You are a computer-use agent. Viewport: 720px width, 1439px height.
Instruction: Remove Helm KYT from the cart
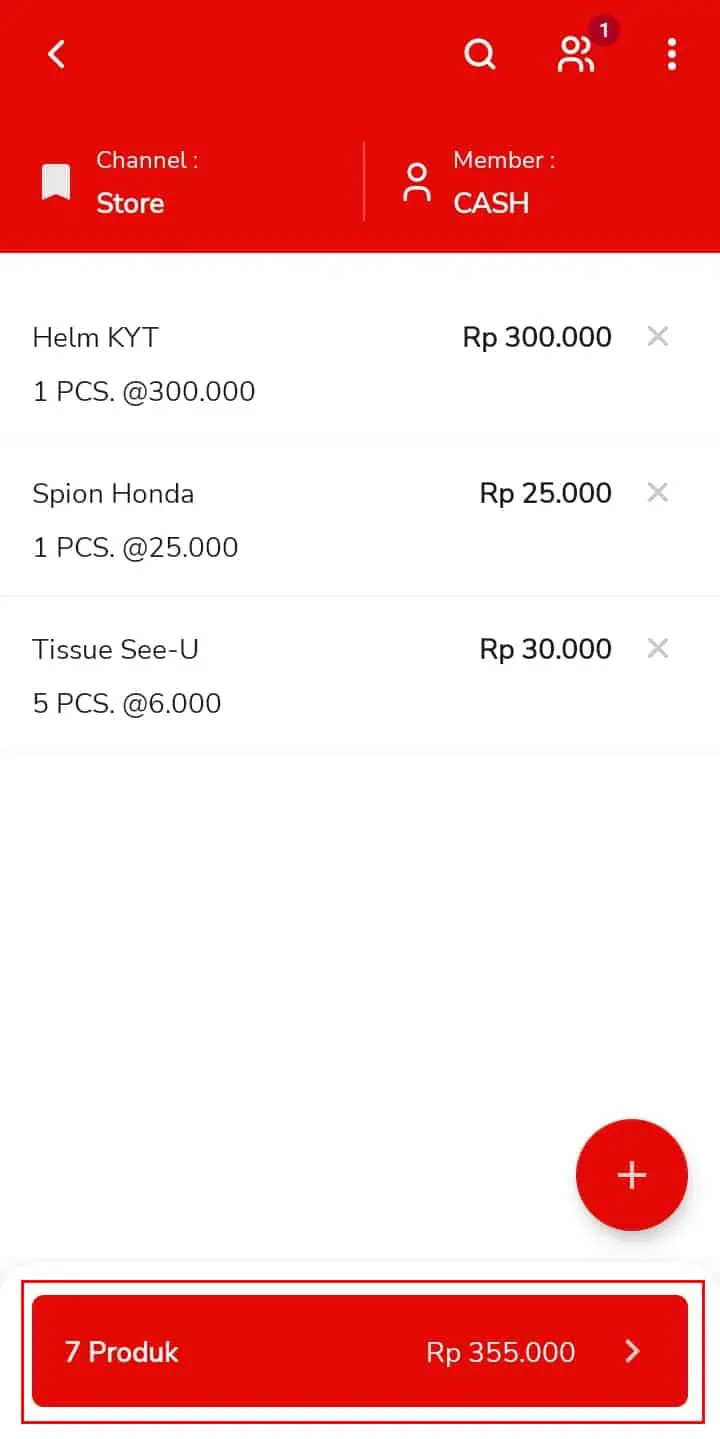pos(657,336)
